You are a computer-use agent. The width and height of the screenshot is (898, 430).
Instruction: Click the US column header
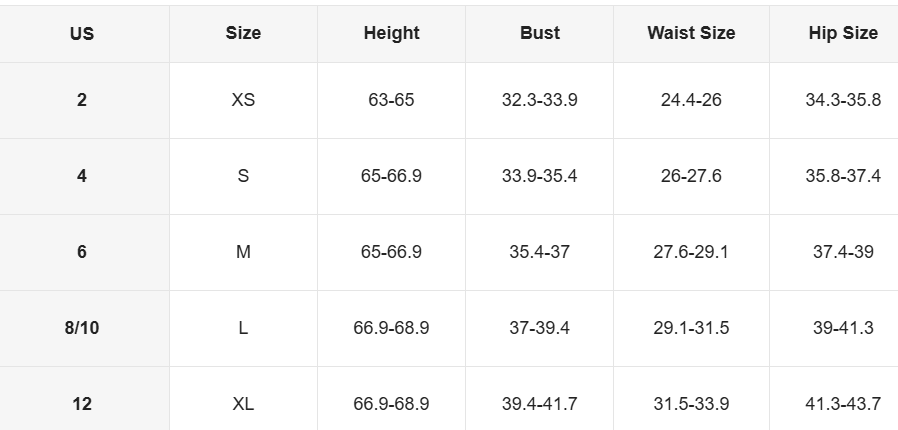(82, 33)
